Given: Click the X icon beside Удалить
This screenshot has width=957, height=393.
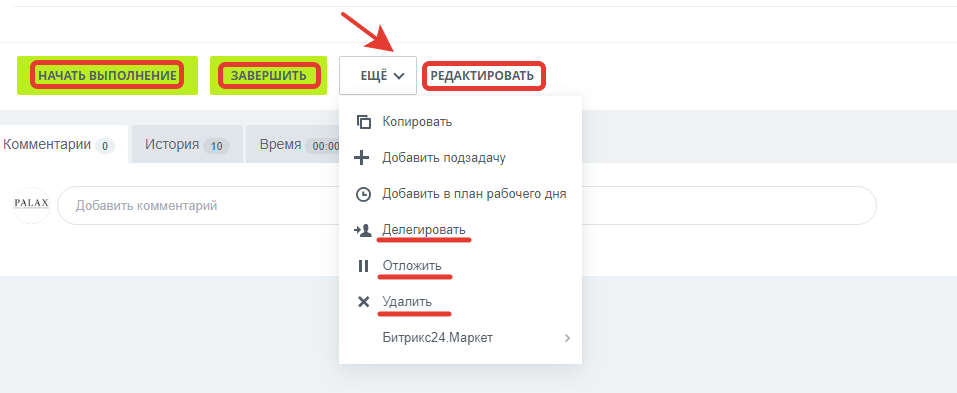Looking at the screenshot, I should coord(363,301).
